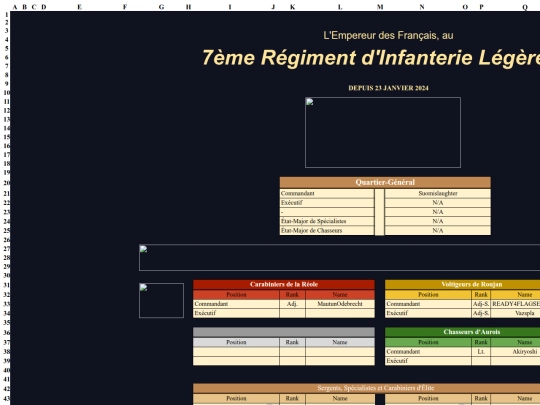Image resolution: width=540 pixels, height=405 pixels.
Task: Click column header letter N
Action: (x=422, y=7)
